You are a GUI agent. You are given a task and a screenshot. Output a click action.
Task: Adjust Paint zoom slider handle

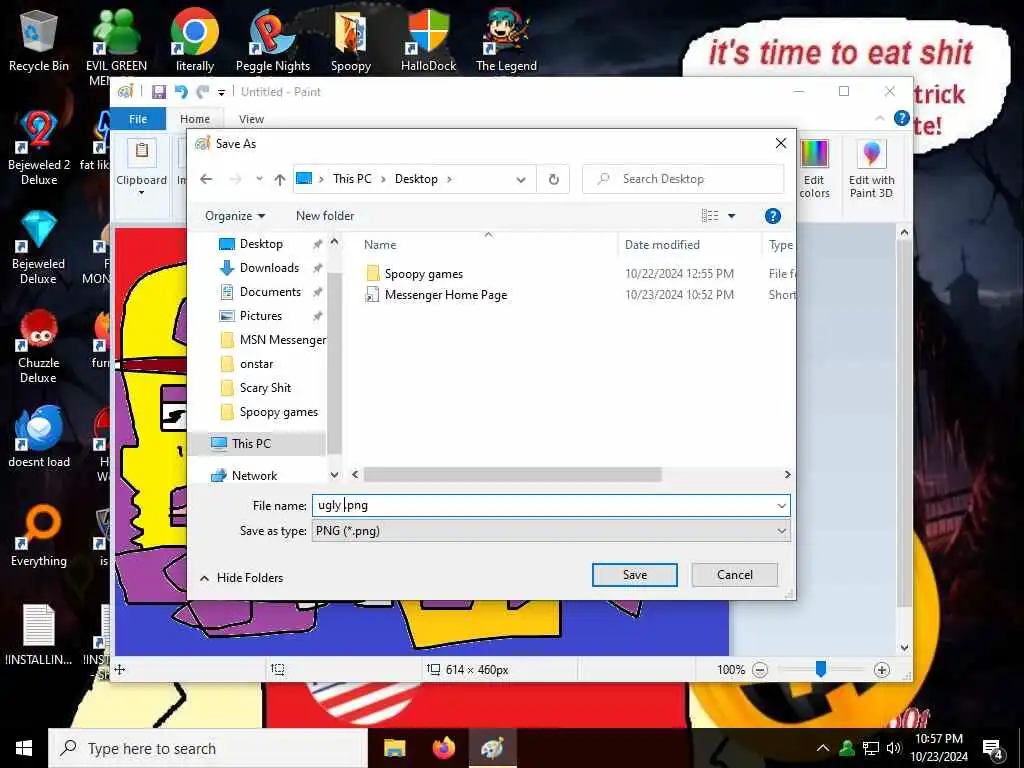click(821, 669)
